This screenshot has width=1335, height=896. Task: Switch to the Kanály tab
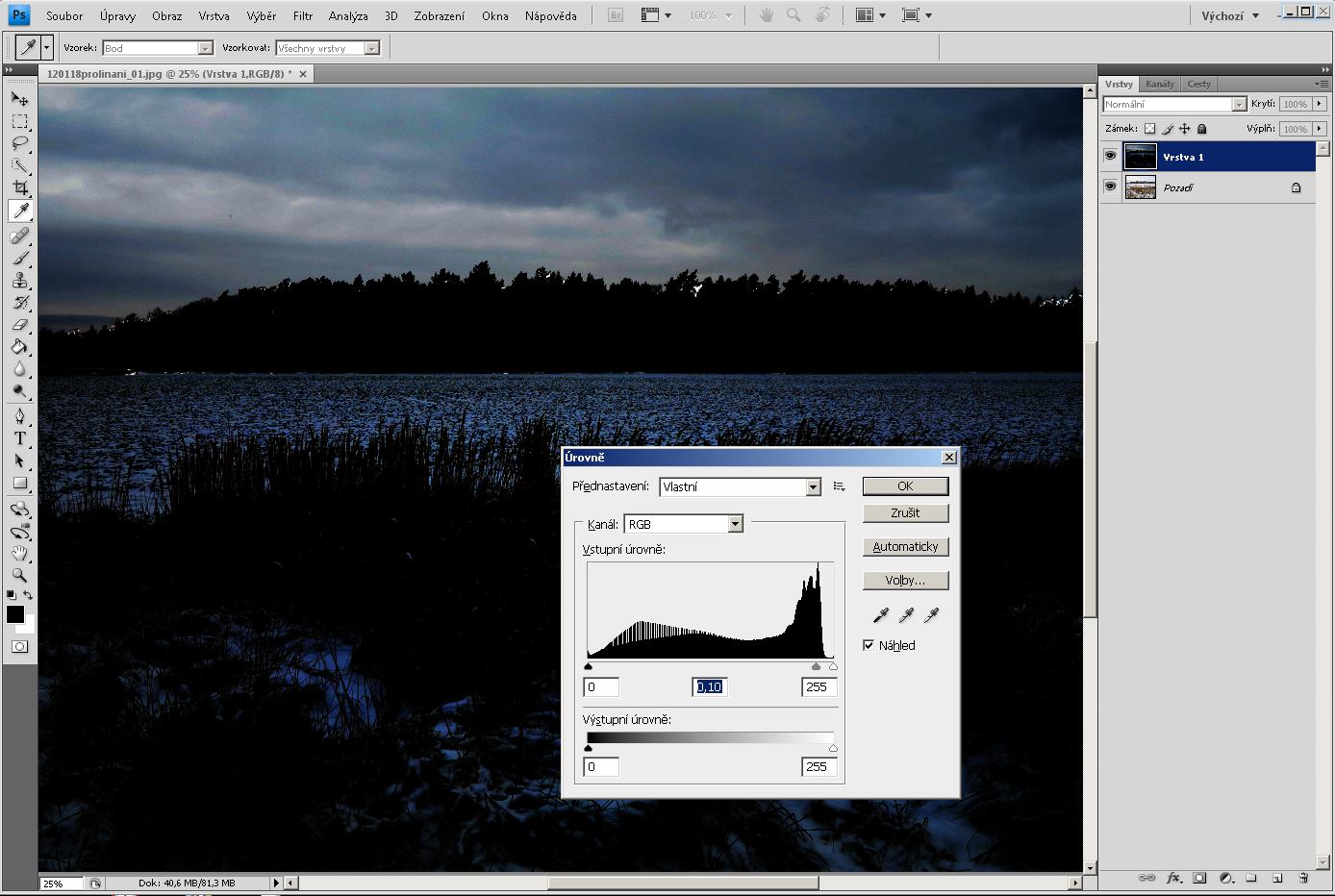[1159, 84]
